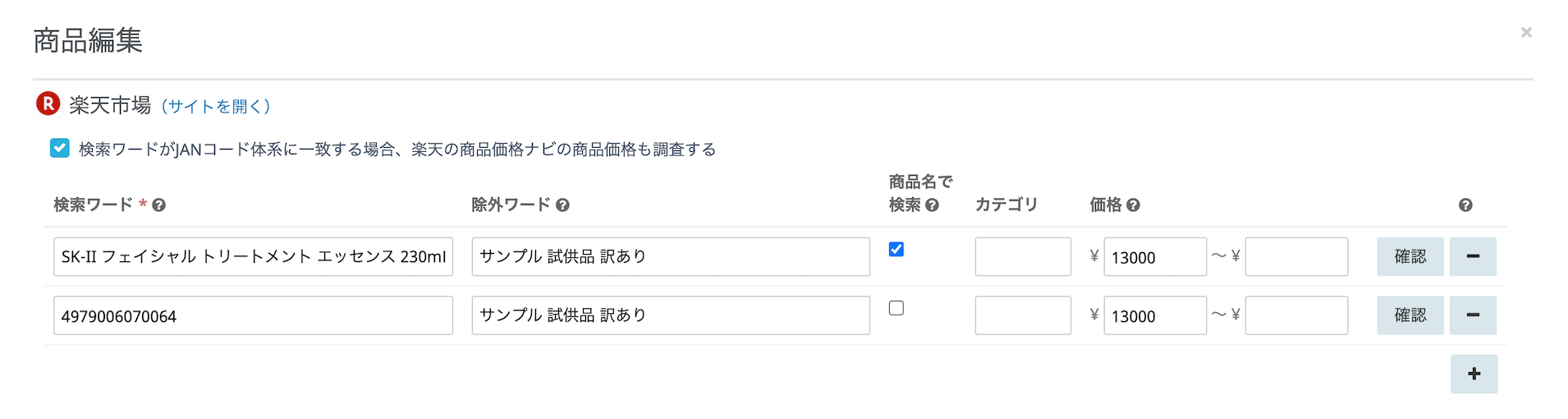The width and height of the screenshot is (1568, 419).
Task: Remove the first search row with minus
Action: tap(1473, 256)
